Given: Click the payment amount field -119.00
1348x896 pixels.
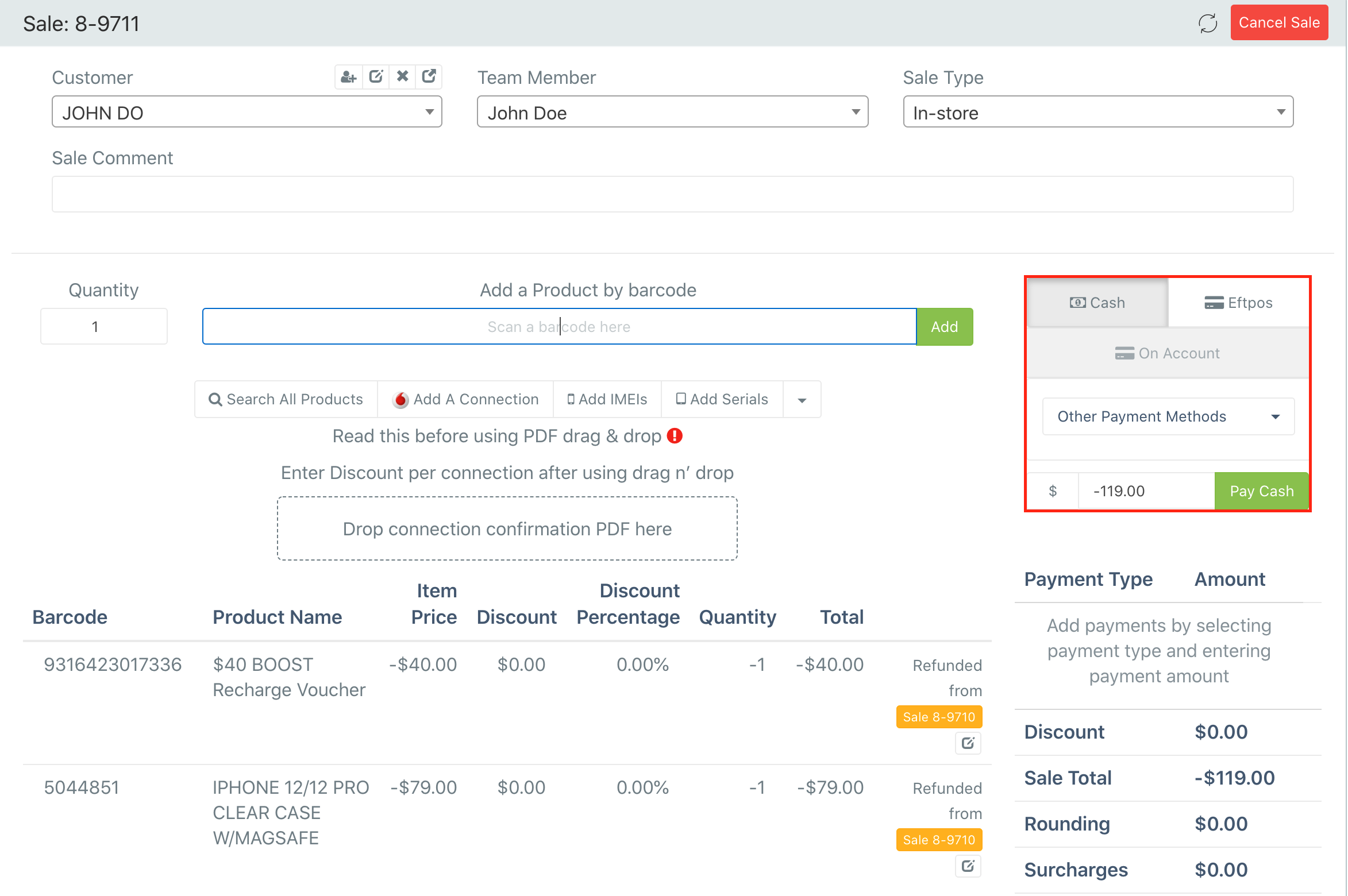Looking at the screenshot, I should 1146,491.
